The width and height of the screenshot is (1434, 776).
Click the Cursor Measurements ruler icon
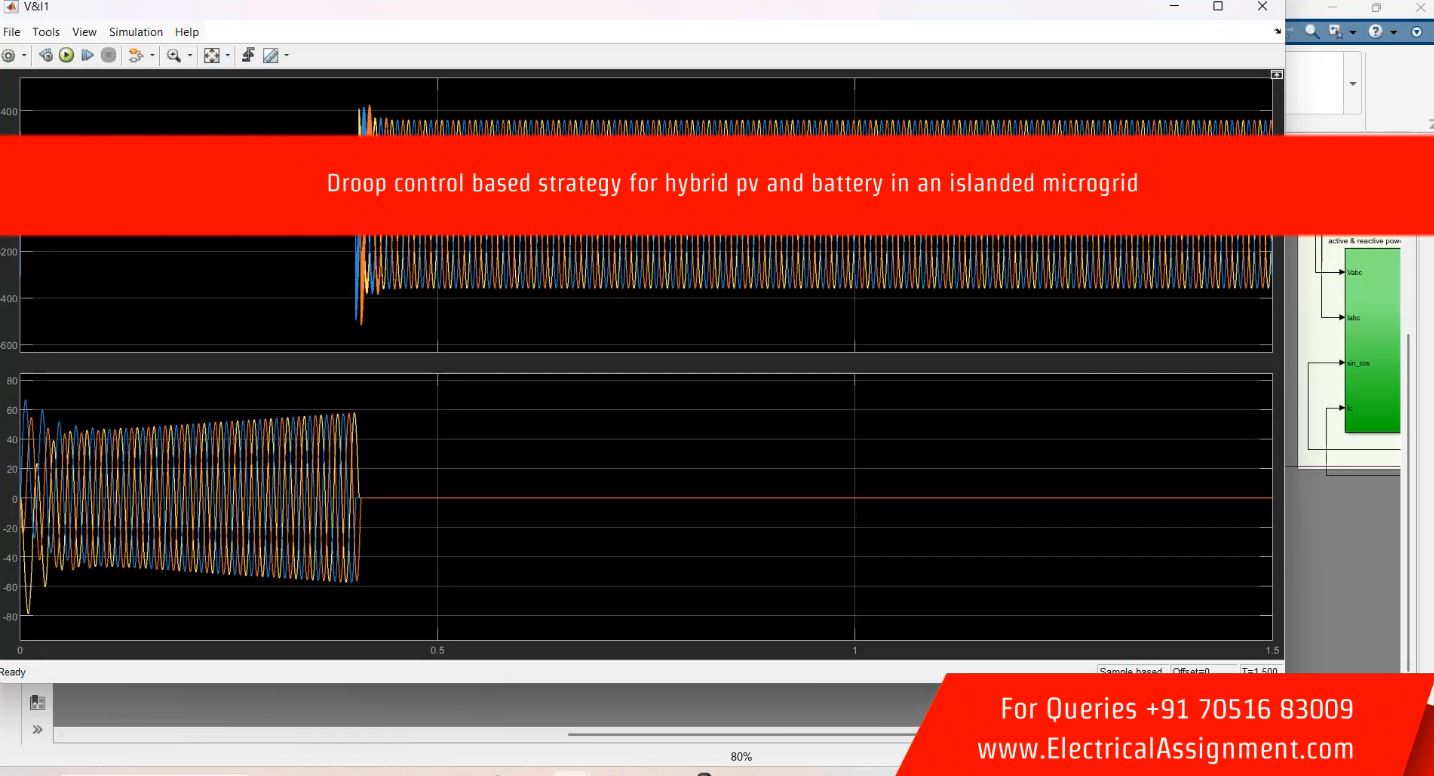[x=270, y=54]
